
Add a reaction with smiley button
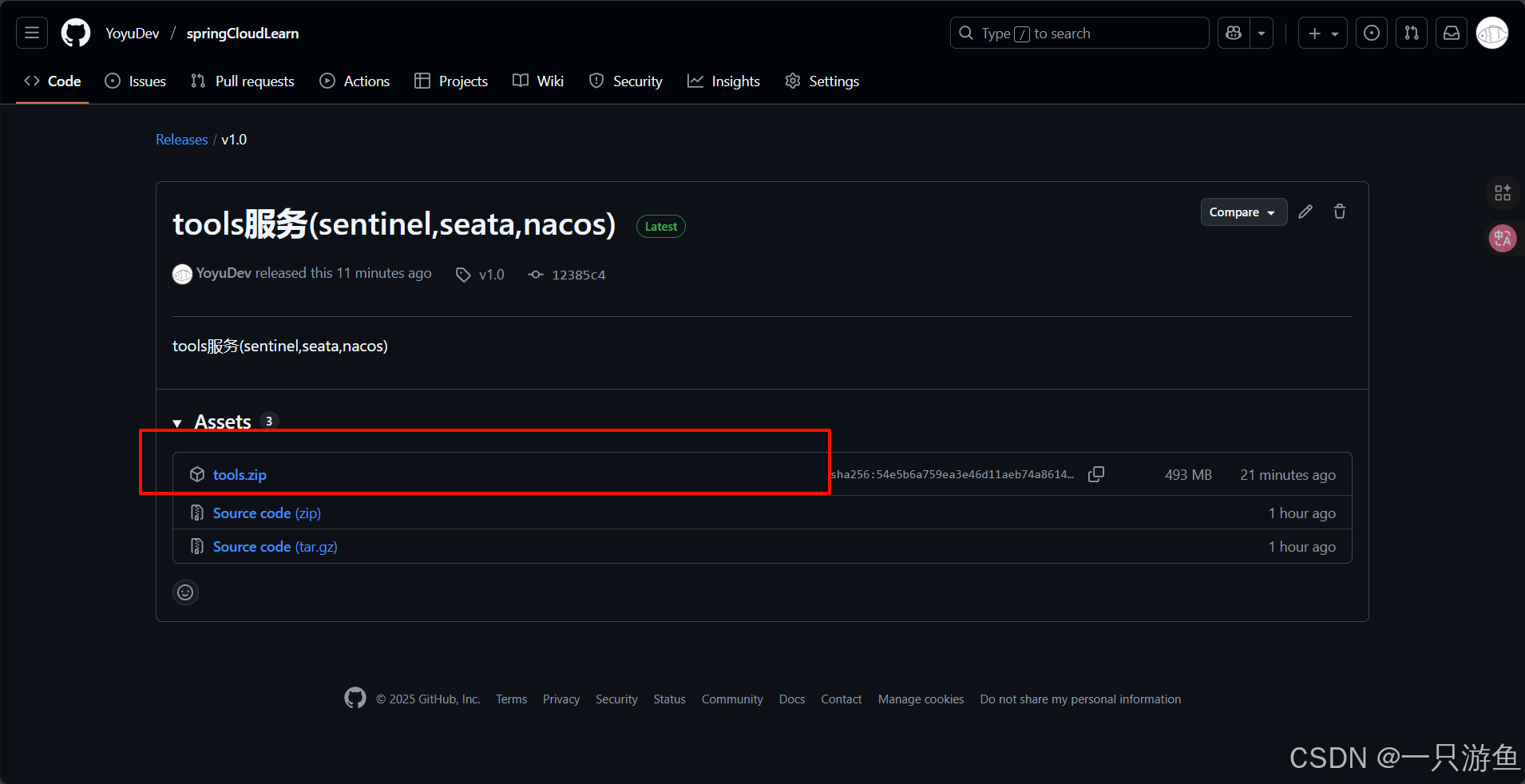185,592
